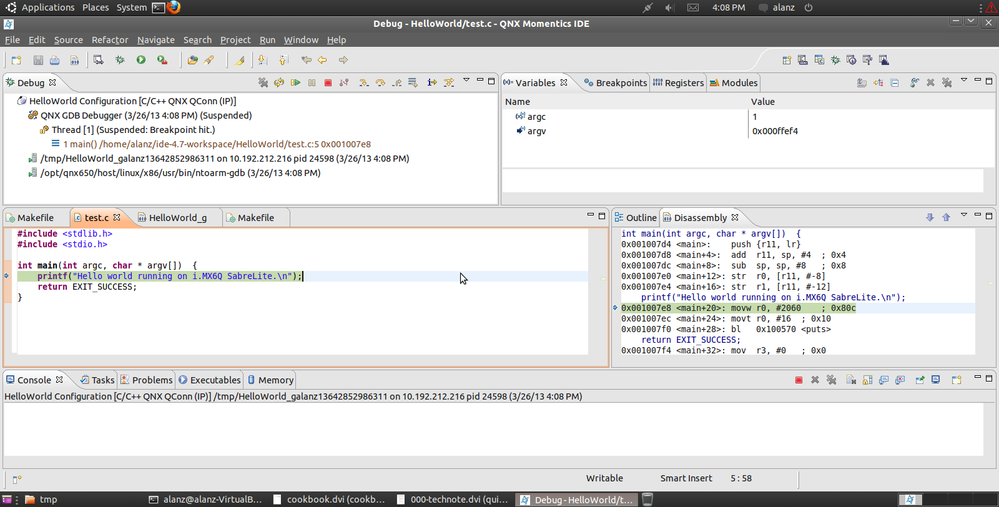The width and height of the screenshot is (999, 507).
Task: Terminate via Console red square
Action: pos(798,380)
